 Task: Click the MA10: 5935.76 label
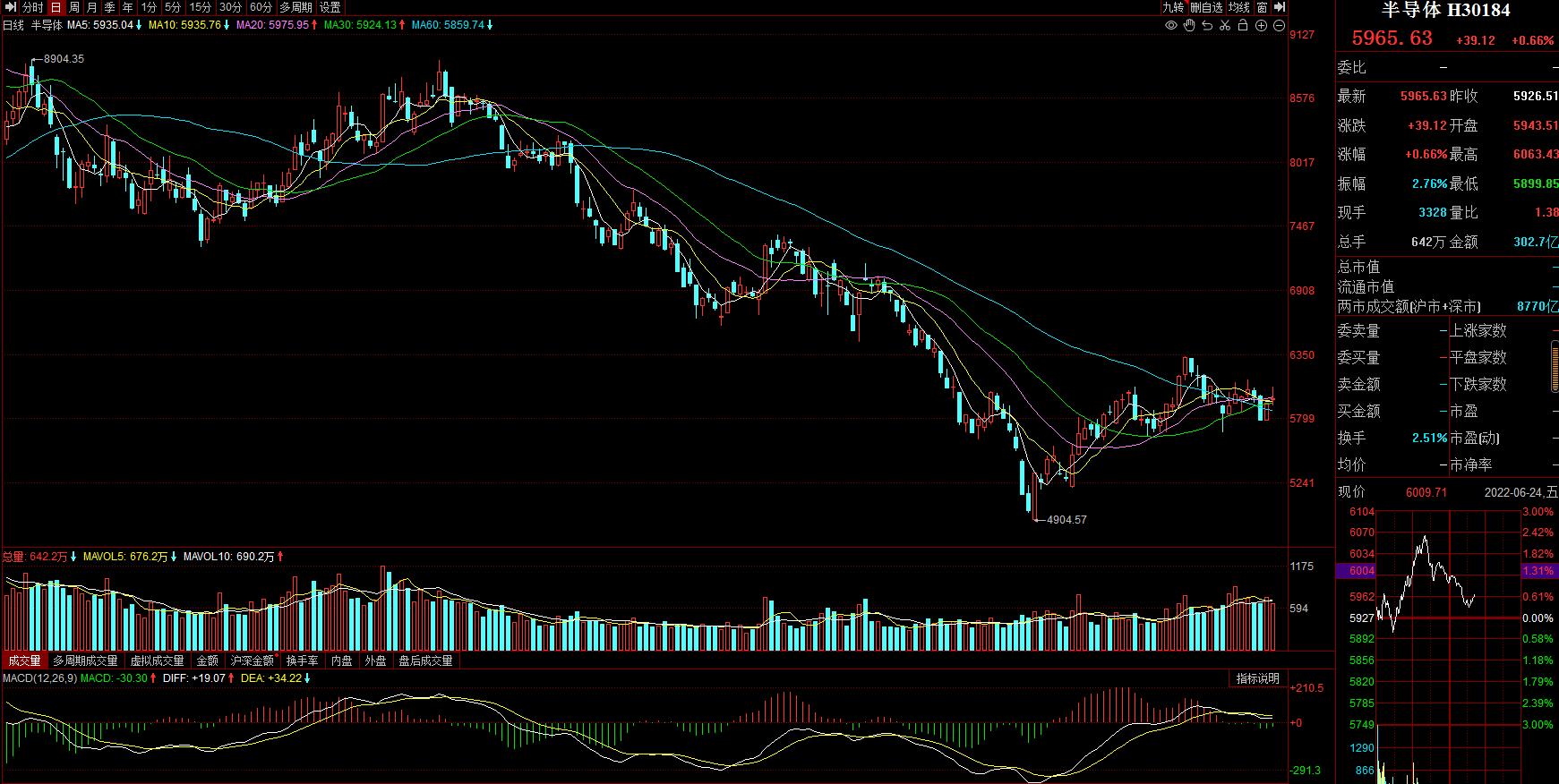184,25
